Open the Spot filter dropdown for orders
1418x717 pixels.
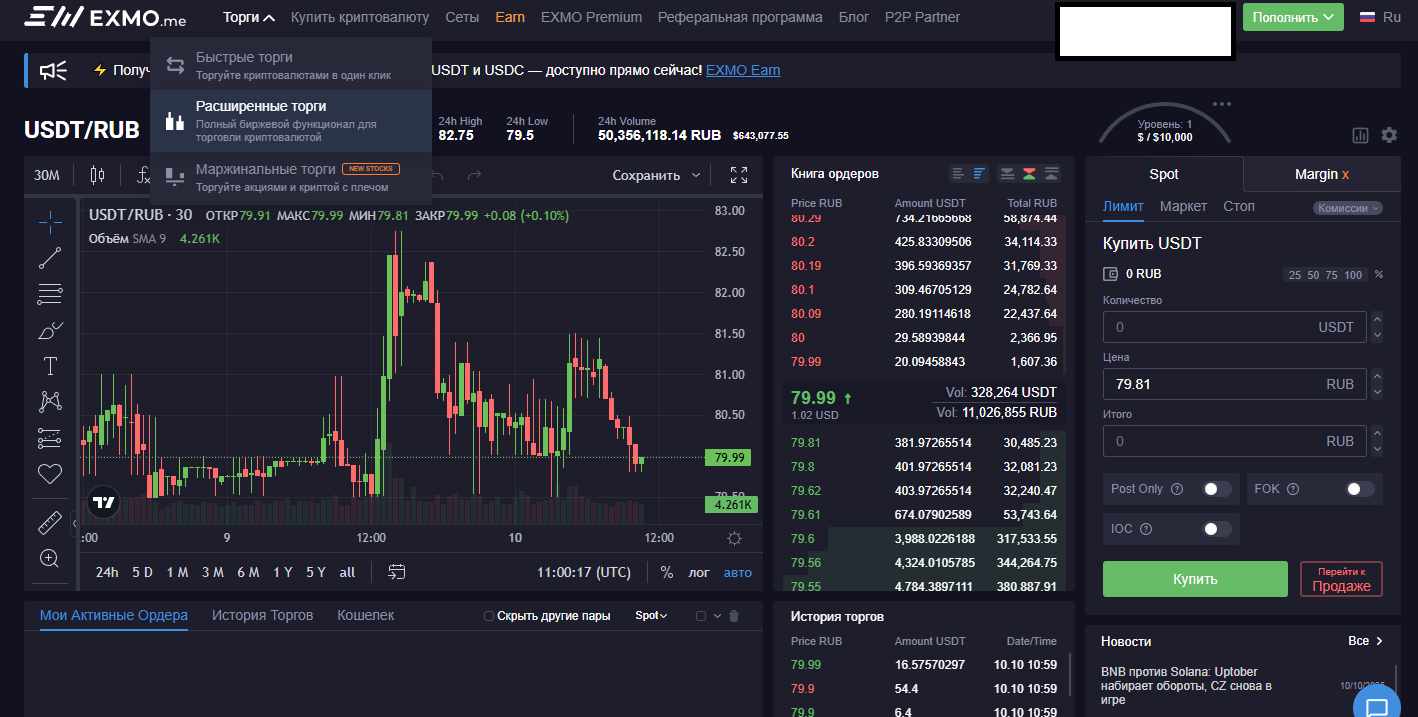pos(651,615)
